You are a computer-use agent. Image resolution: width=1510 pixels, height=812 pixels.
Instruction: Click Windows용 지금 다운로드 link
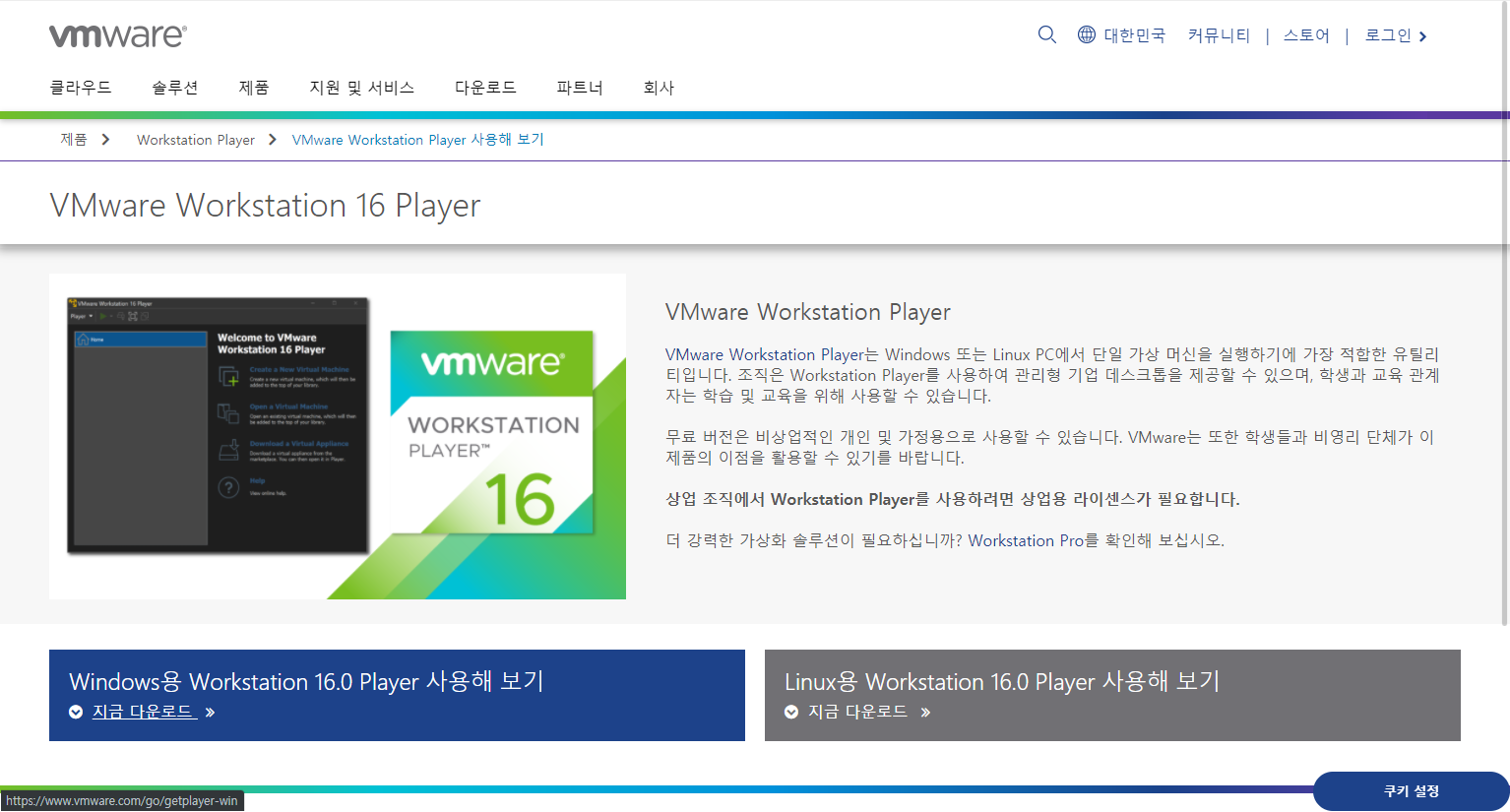click(x=145, y=712)
